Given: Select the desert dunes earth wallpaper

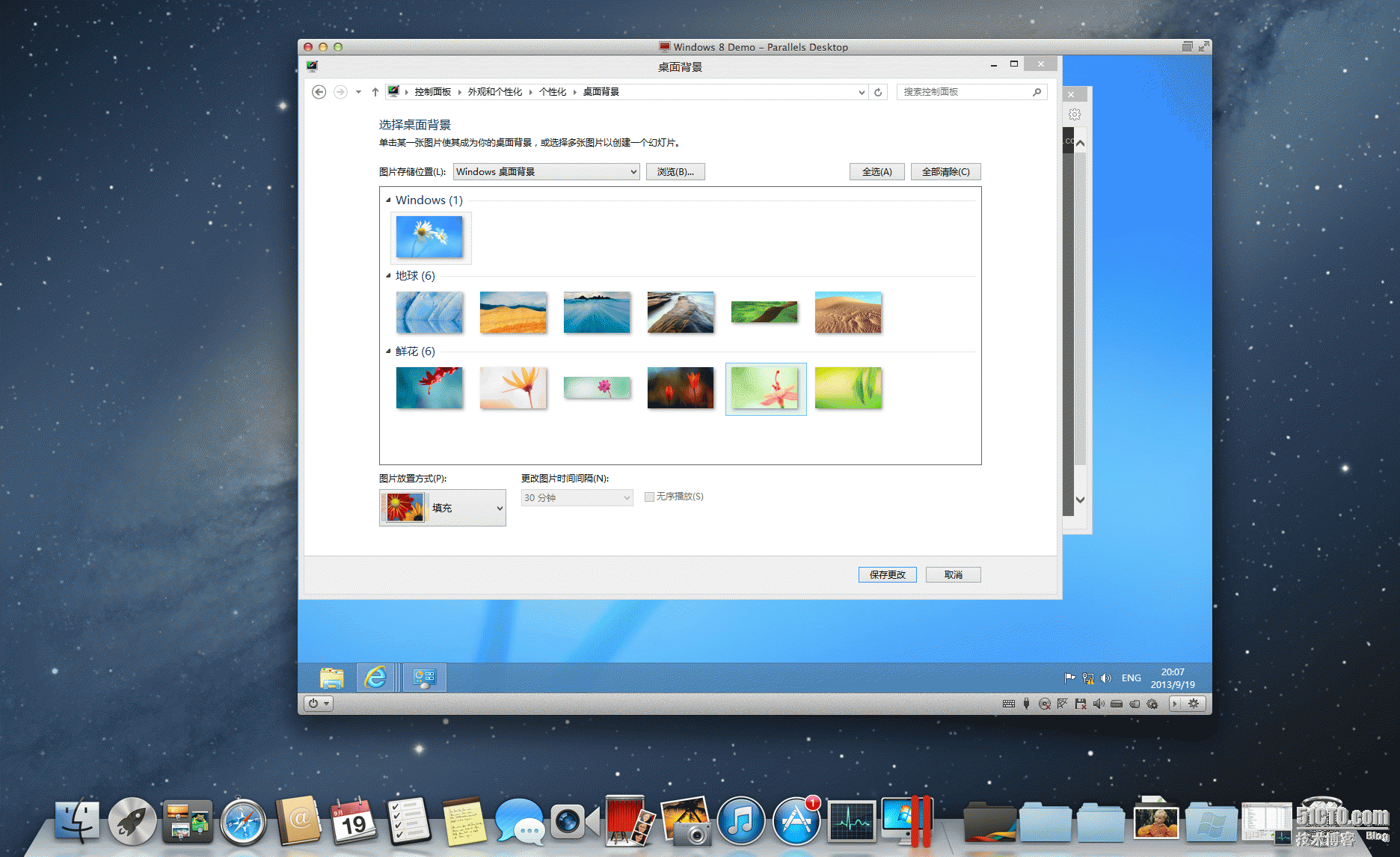Looking at the screenshot, I should pyautogui.click(x=849, y=313).
